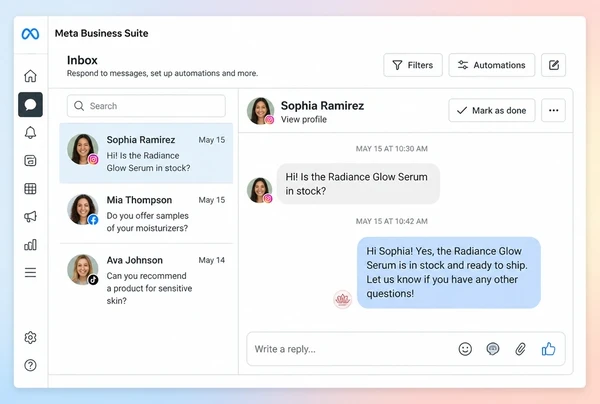Open Notifications bell icon
This screenshot has height=404, width=600.
(x=30, y=132)
